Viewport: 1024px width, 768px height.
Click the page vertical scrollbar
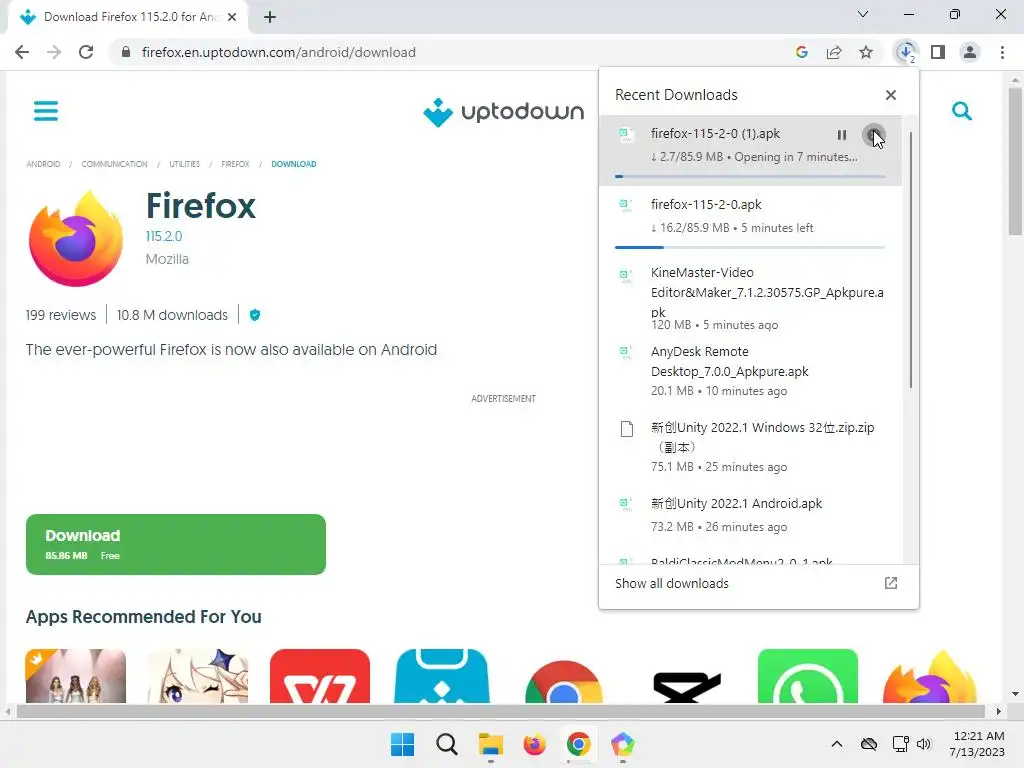click(1015, 161)
